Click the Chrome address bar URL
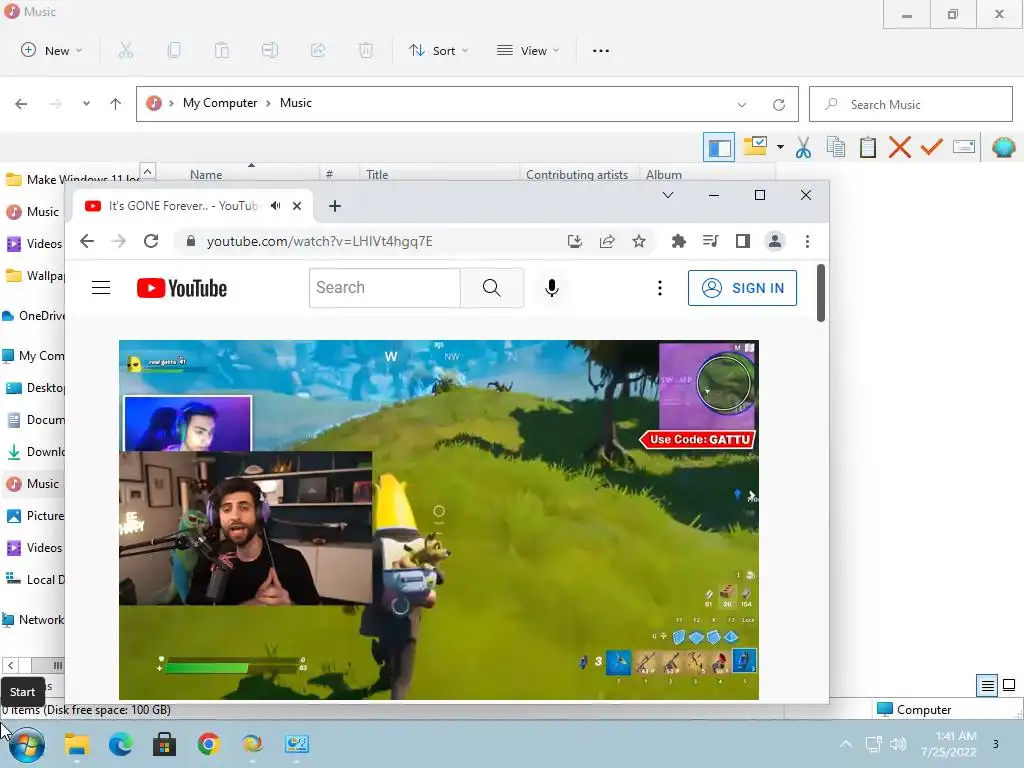The height and width of the screenshot is (768, 1024). tap(319, 242)
